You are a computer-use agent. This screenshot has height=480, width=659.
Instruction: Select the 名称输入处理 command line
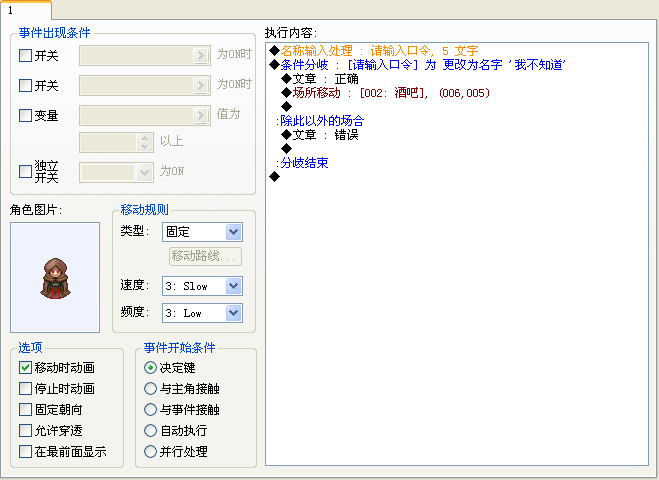click(374, 51)
